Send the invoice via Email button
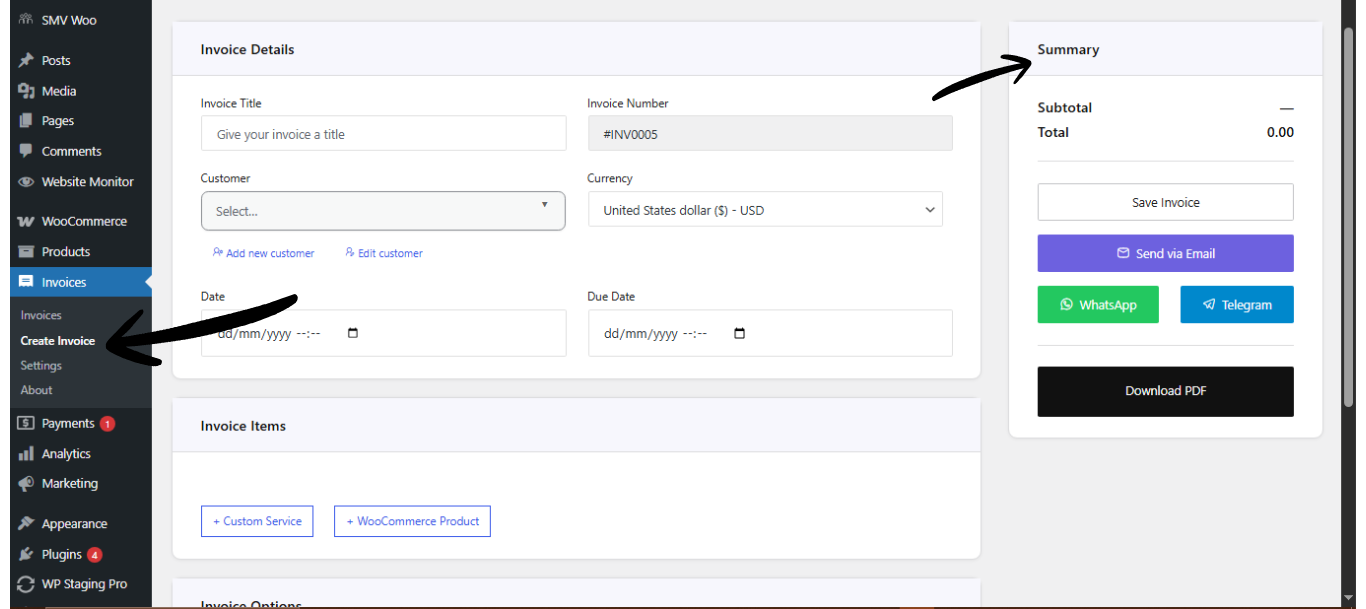1366x609 pixels. 1165,254
